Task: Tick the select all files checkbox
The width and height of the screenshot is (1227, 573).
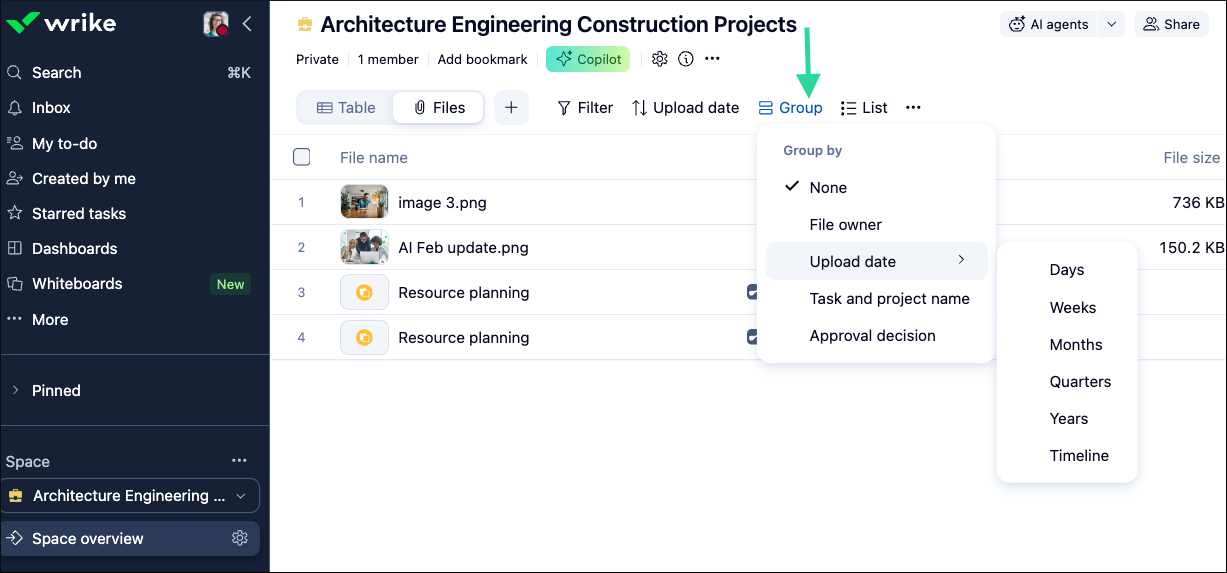Action: [302, 157]
